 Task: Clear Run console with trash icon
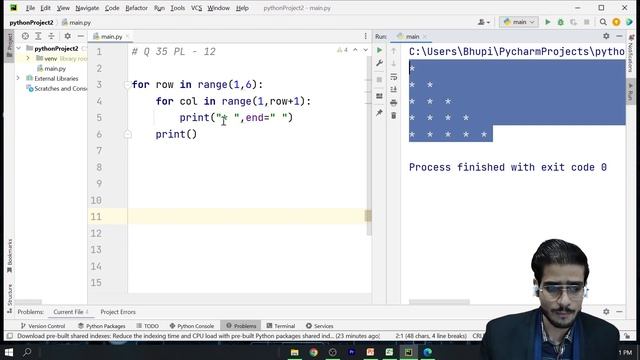pos(393,116)
